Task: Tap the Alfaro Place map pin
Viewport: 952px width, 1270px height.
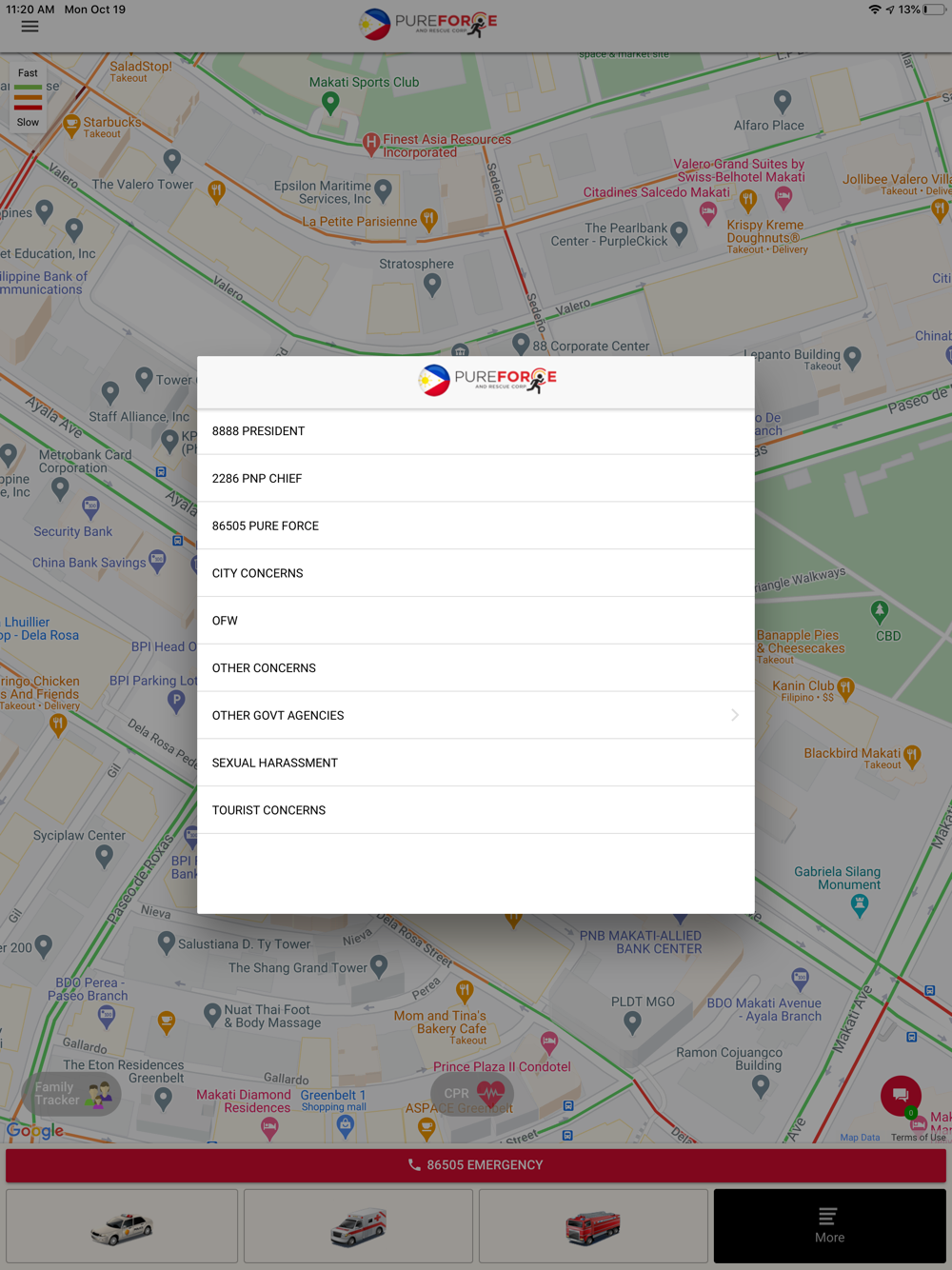Action: 783,100
